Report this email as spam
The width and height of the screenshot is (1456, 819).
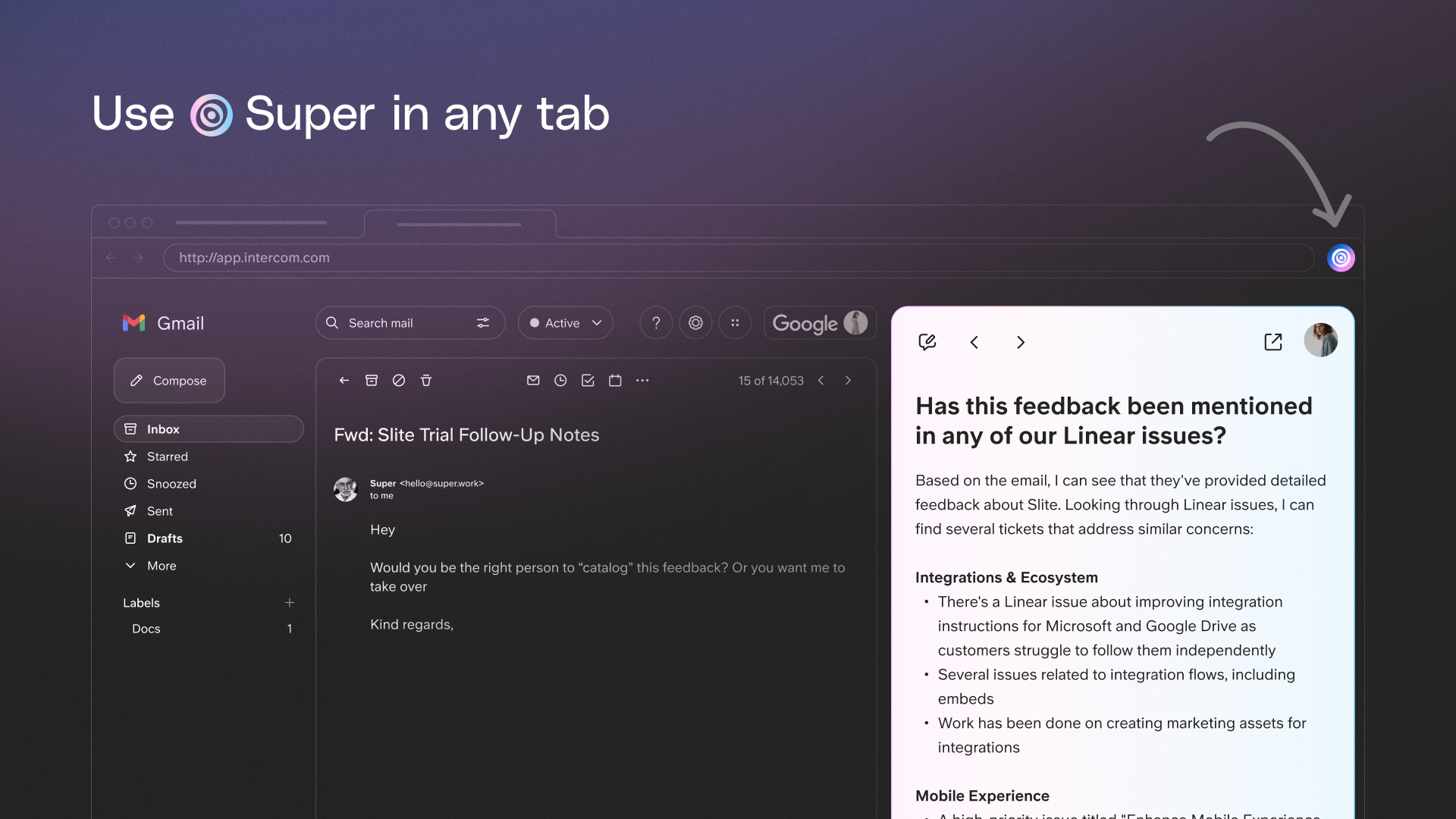click(399, 381)
